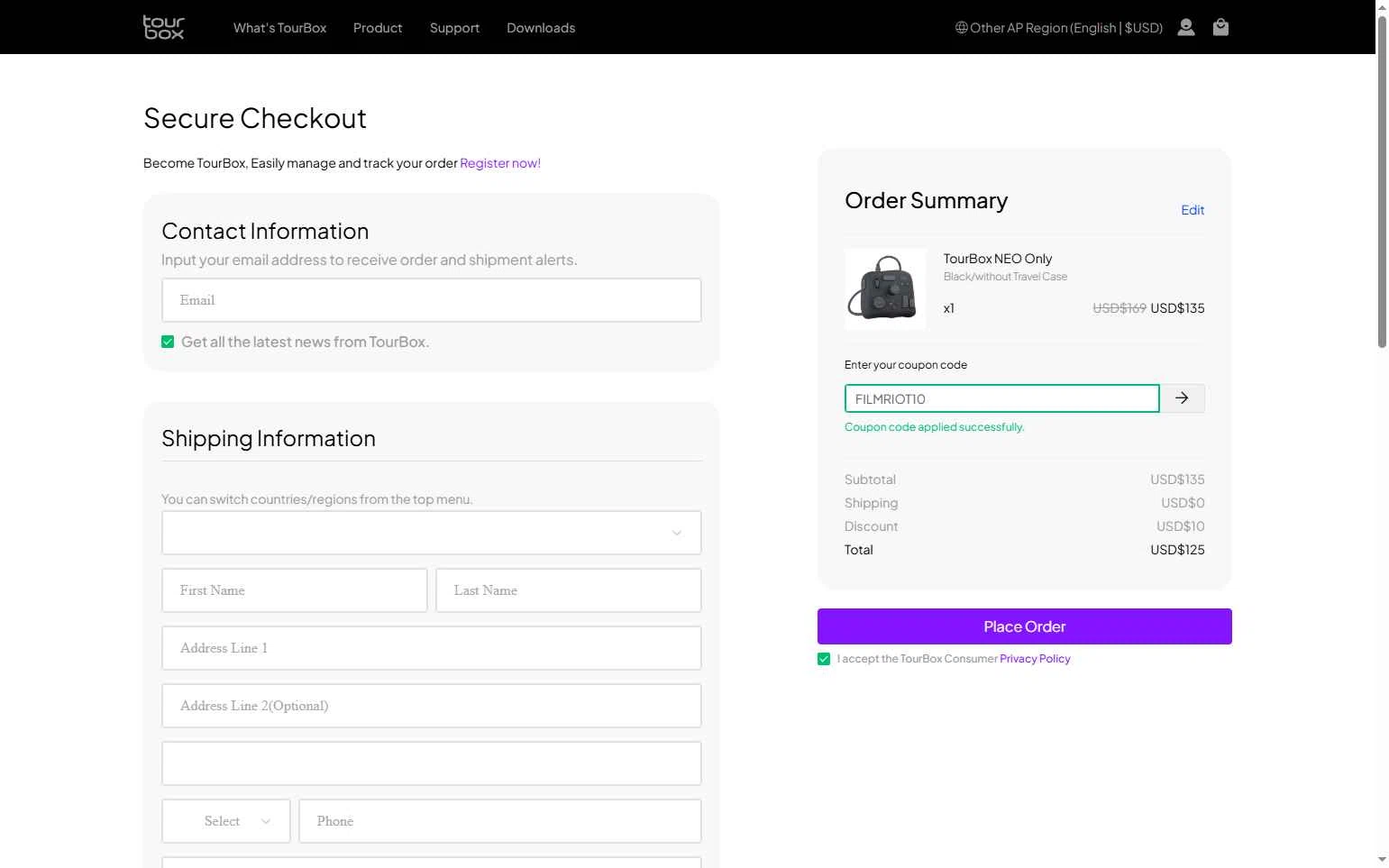Image resolution: width=1389 pixels, height=868 pixels.
Task: Open the Privacy Policy link
Action: (1035, 659)
